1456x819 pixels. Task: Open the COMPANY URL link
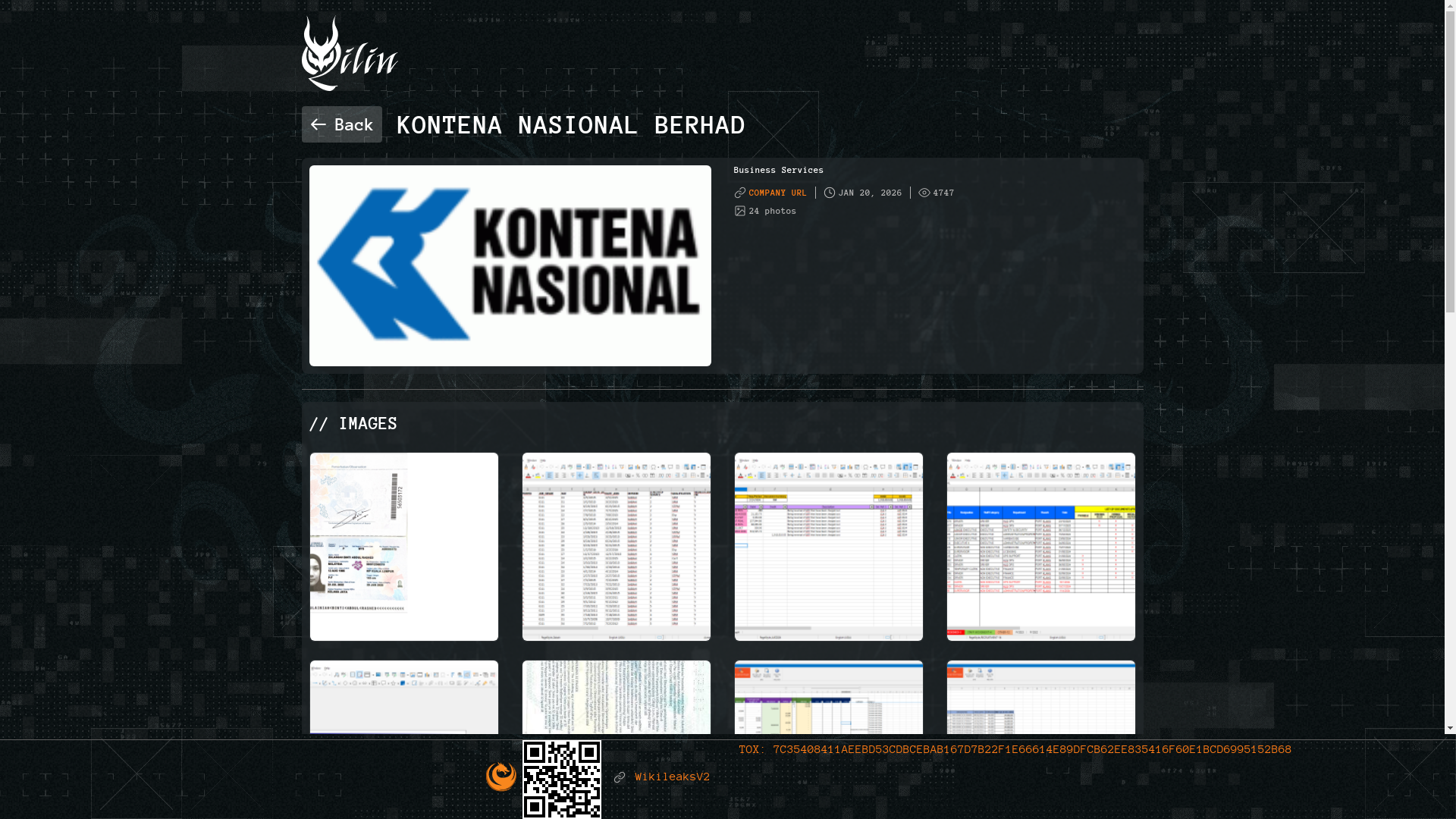pos(777,193)
